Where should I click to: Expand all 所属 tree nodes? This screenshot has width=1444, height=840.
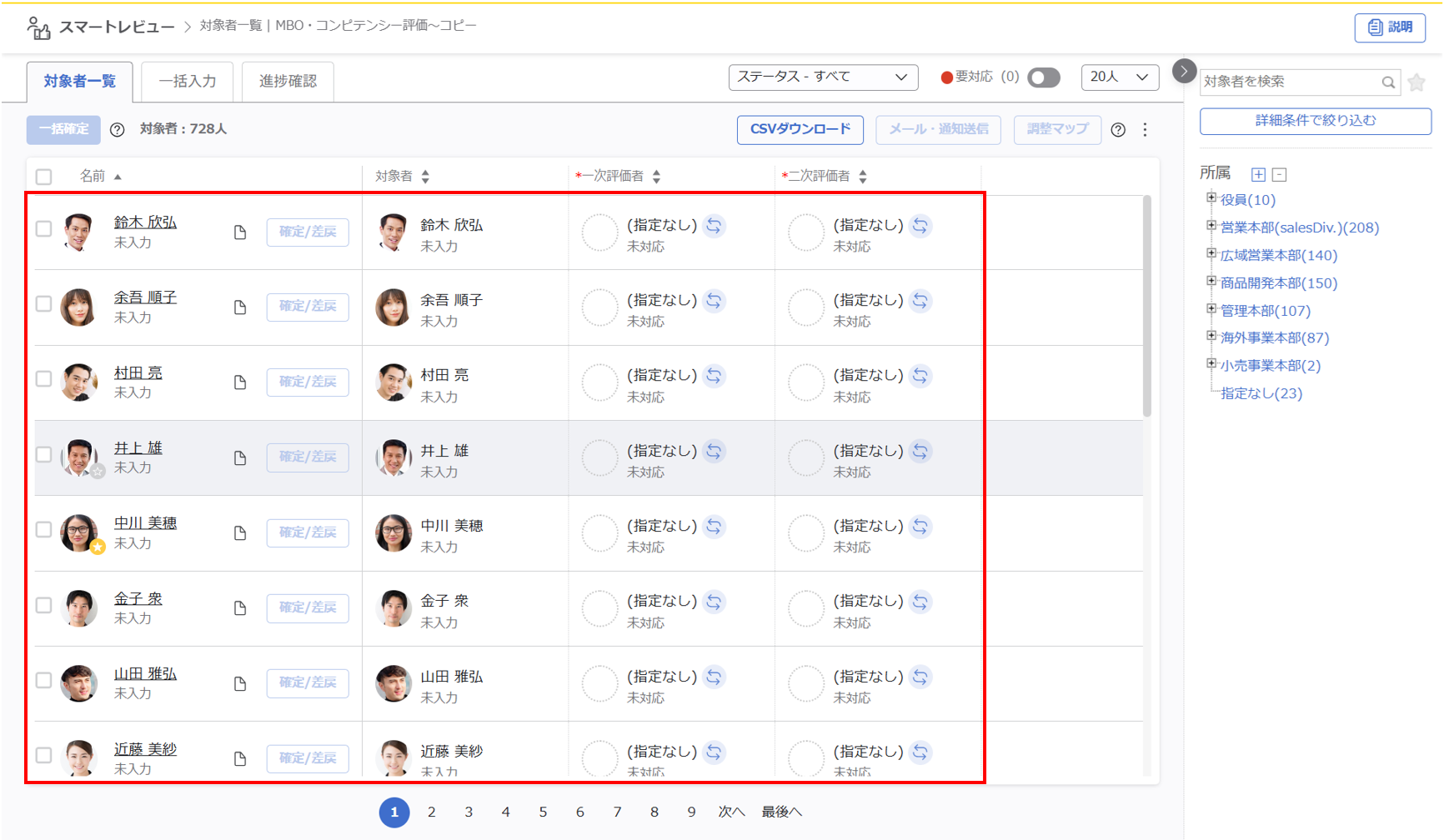tap(1258, 174)
